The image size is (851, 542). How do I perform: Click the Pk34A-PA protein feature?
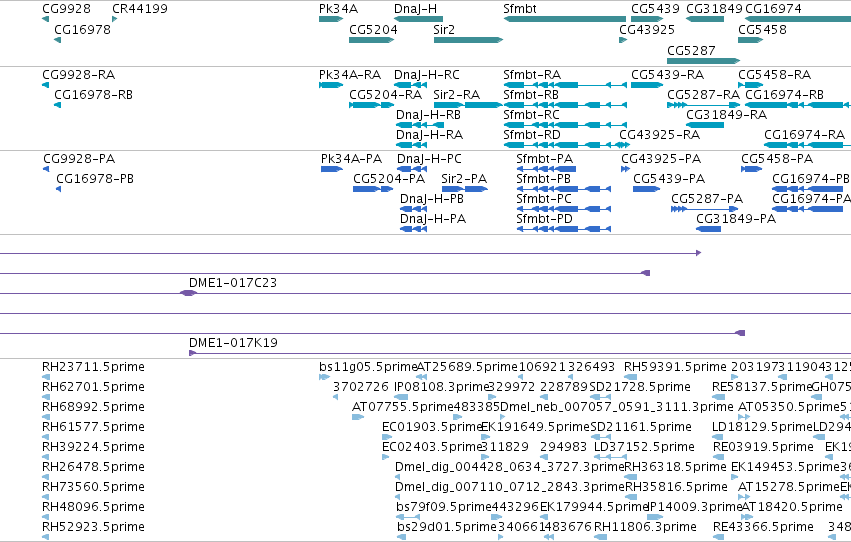point(332,169)
